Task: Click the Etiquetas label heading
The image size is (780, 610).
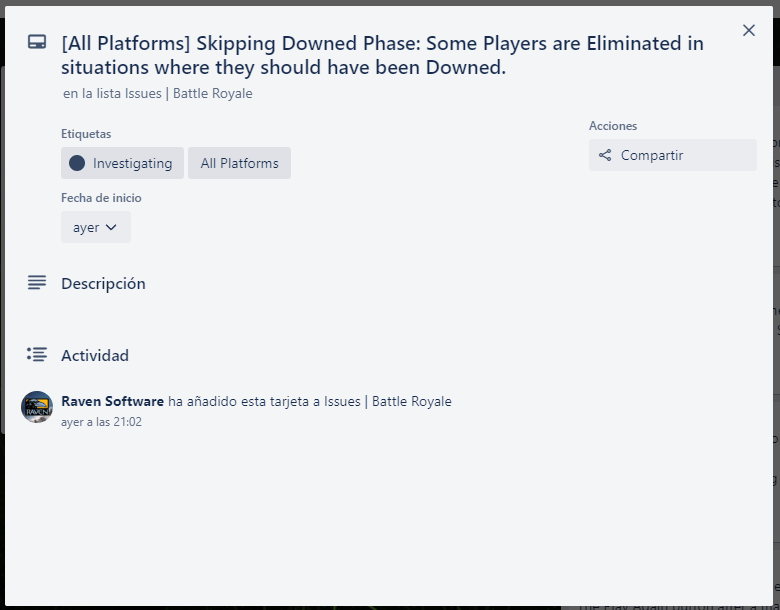Action: click(x=86, y=134)
